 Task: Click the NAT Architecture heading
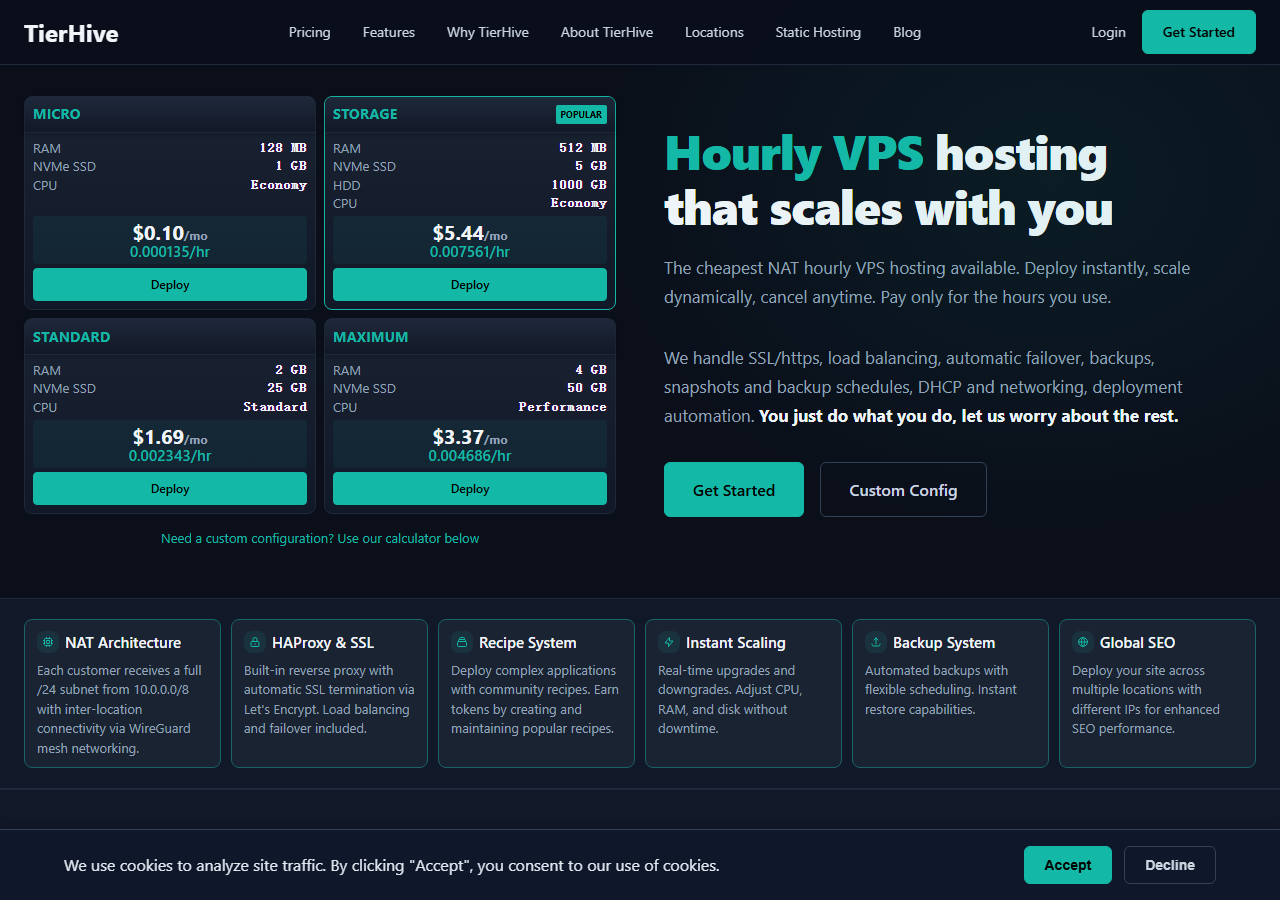coord(123,642)
